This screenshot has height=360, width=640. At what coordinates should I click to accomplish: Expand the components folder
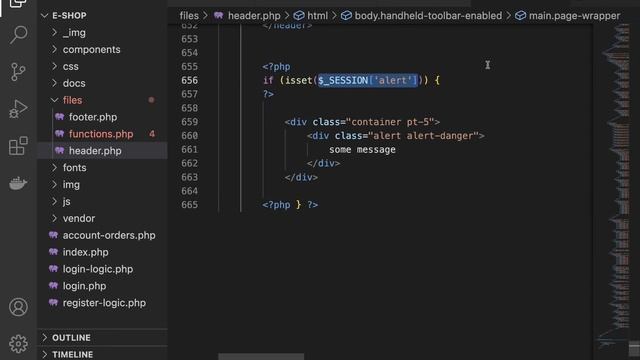[x=54, y=49]
